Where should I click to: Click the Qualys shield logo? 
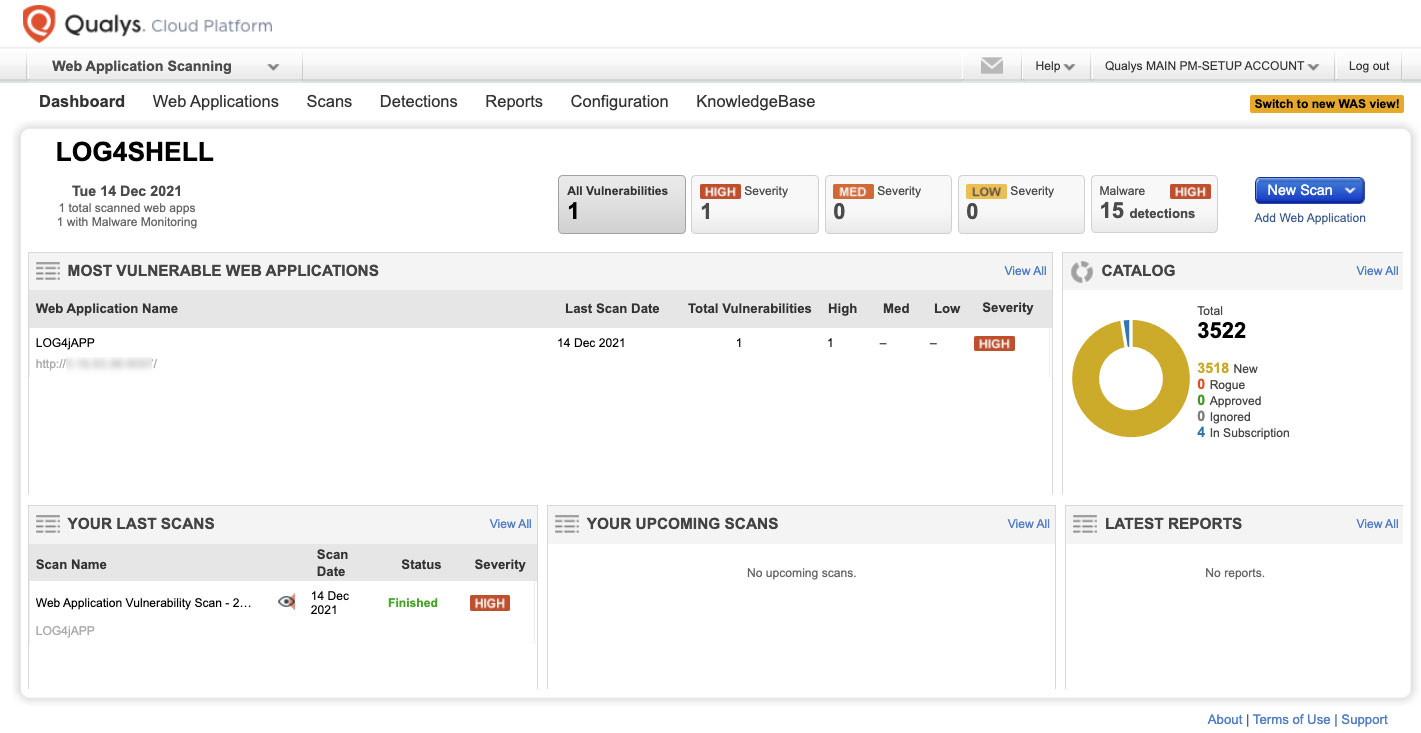[x=39, y=24]
